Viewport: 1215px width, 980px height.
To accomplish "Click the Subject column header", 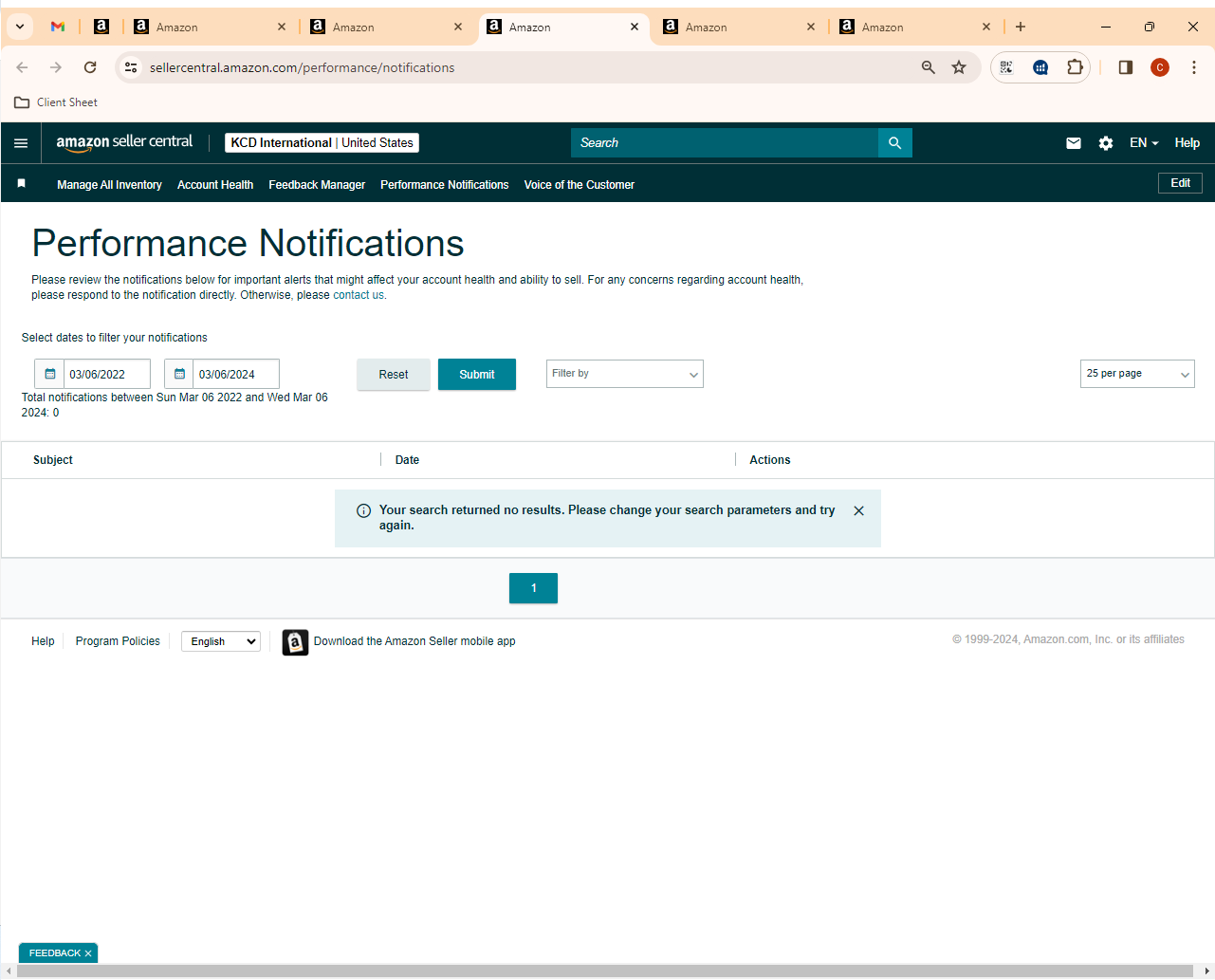I will tap(53, 460).
